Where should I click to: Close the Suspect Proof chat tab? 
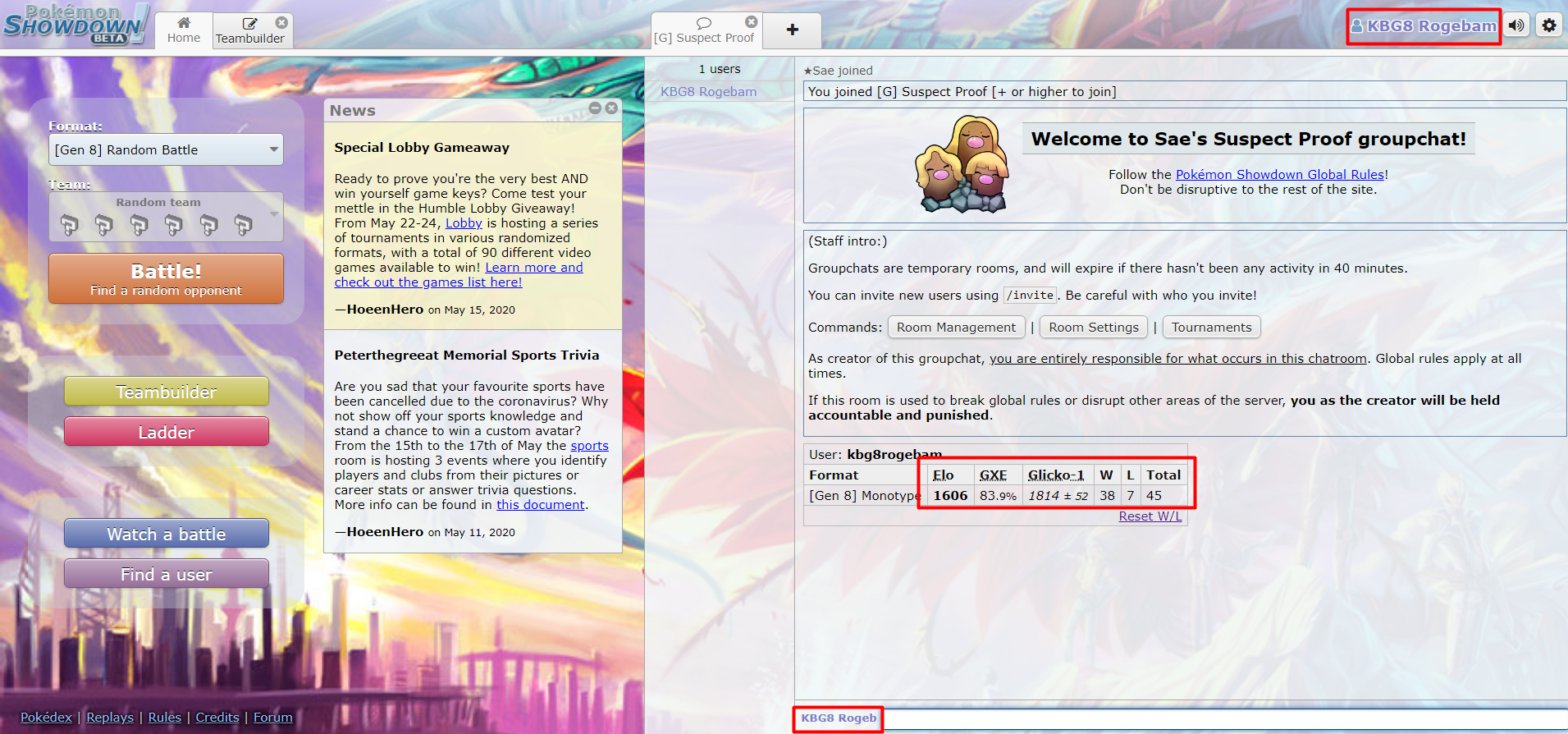click(x=751, y=21)
